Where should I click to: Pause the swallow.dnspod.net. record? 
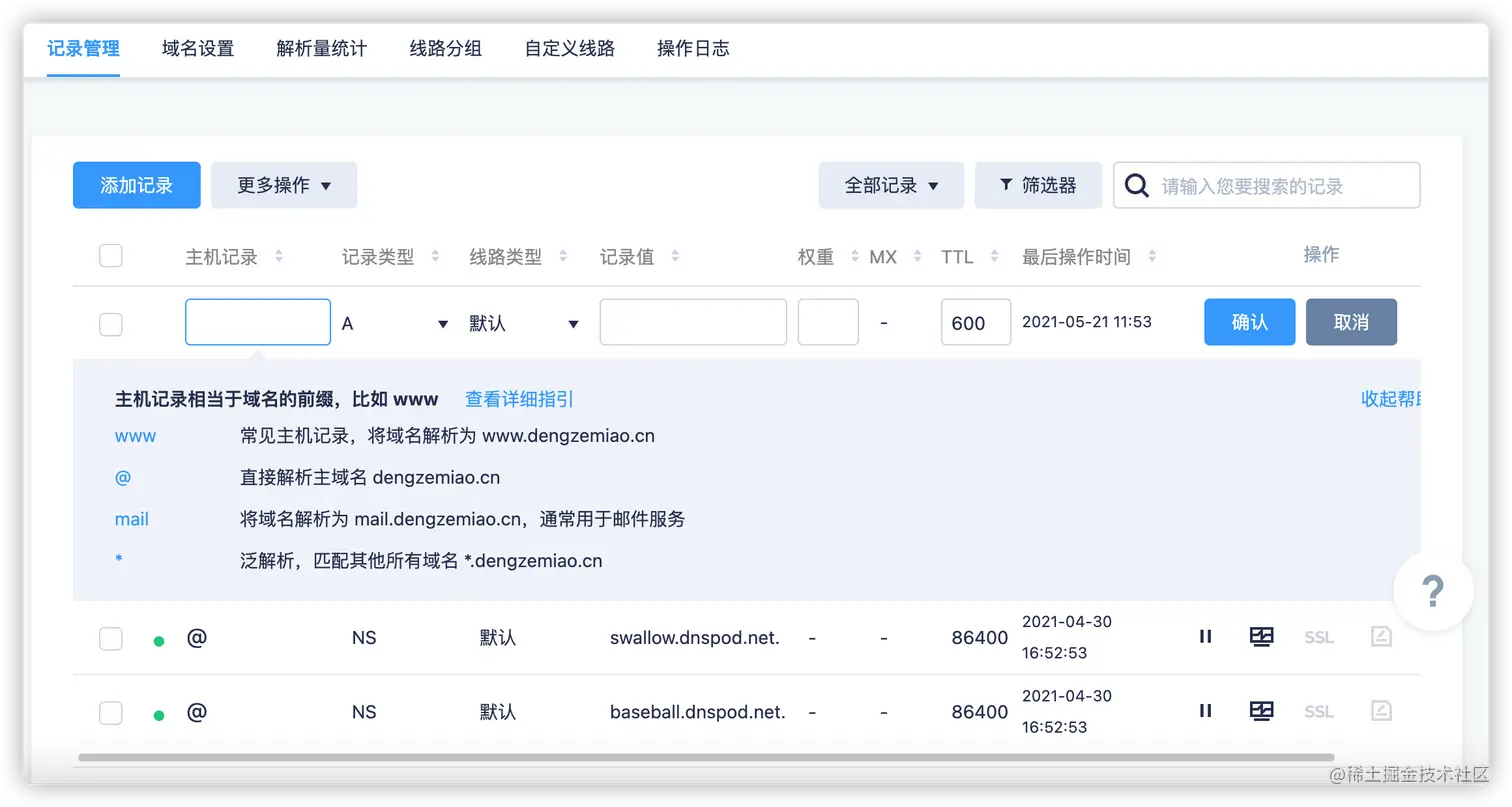coord(1205,636)
